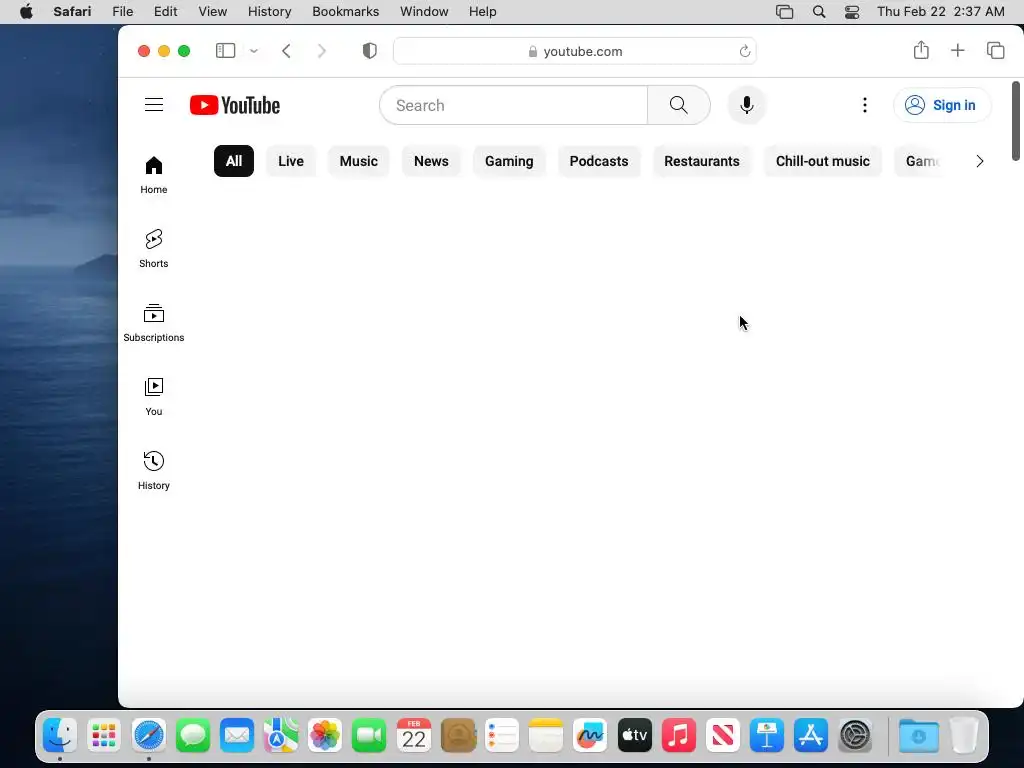The width and height of the screenshot is (1024, 768).
Task: Select the All filter chip
Action: click(234, 161)
